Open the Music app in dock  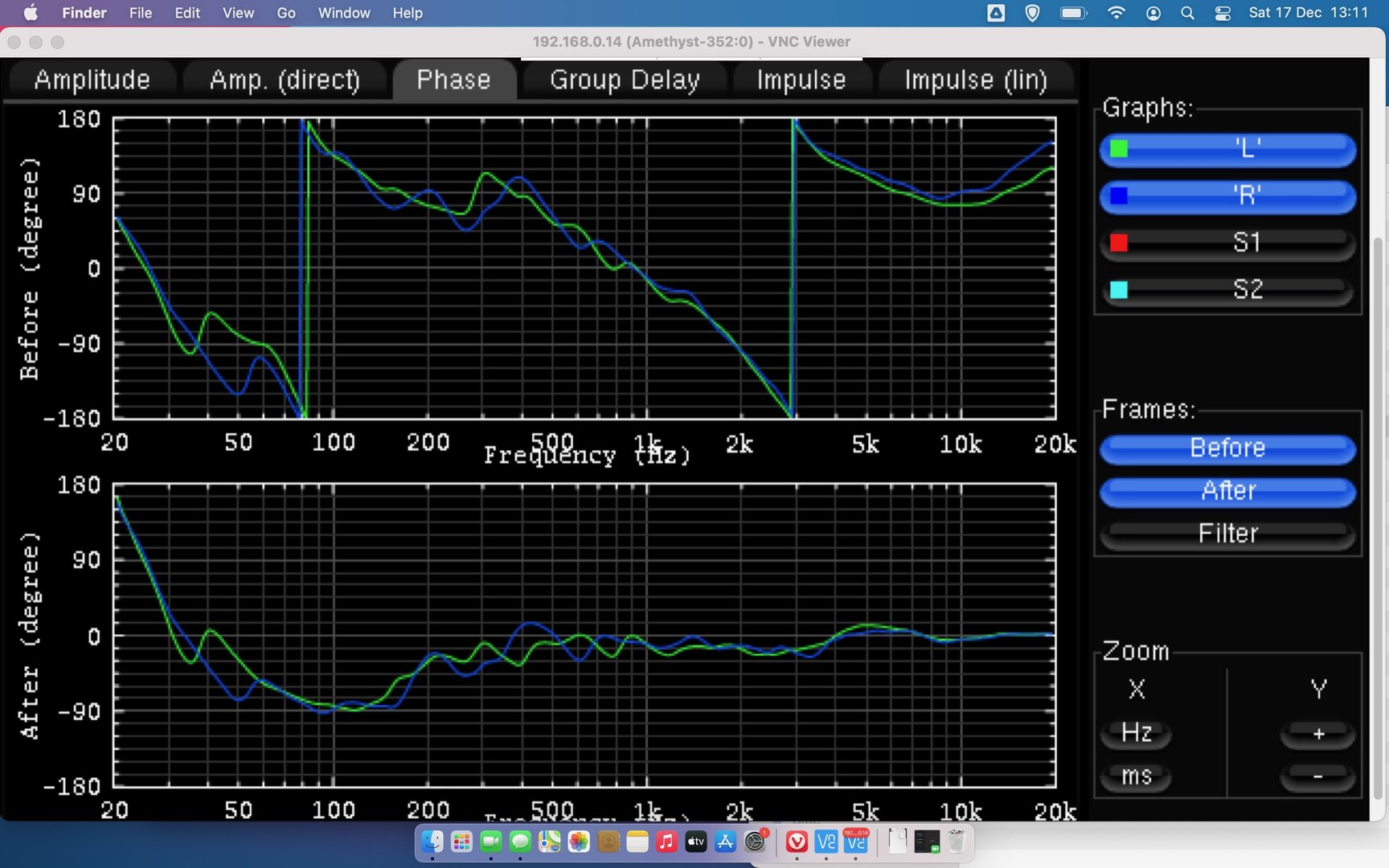coord(666,841)
